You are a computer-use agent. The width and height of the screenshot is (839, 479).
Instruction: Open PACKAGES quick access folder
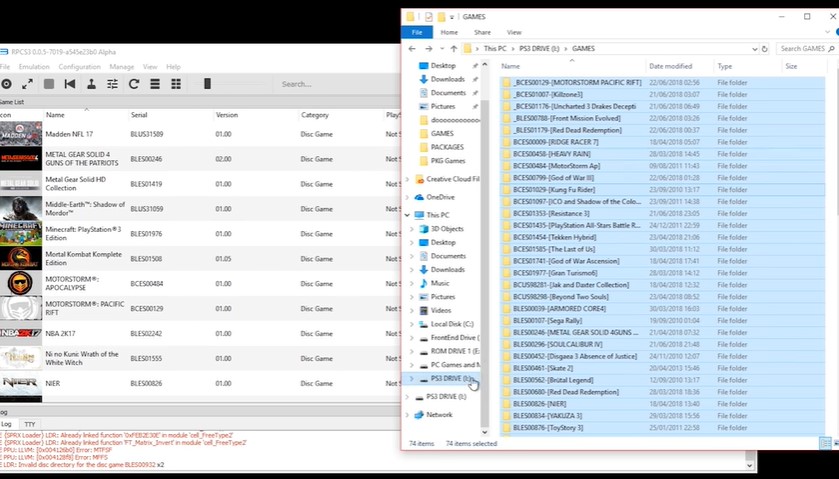(x=447, y=147)
